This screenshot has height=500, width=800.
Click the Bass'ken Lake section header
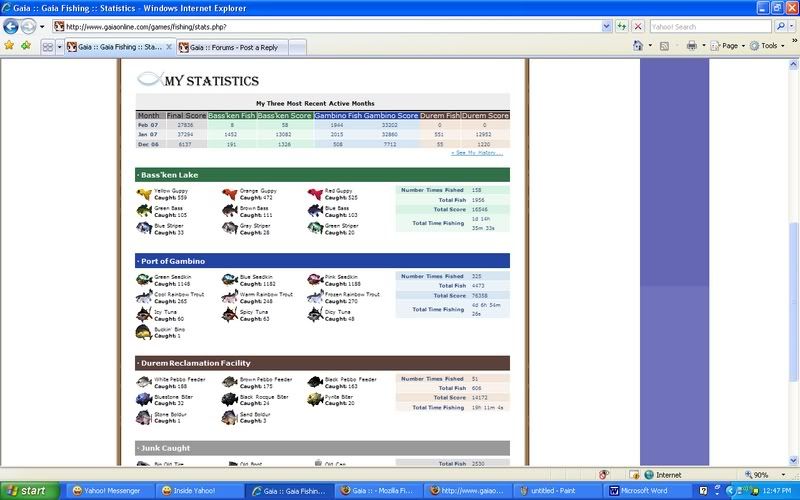coord(322,175)
